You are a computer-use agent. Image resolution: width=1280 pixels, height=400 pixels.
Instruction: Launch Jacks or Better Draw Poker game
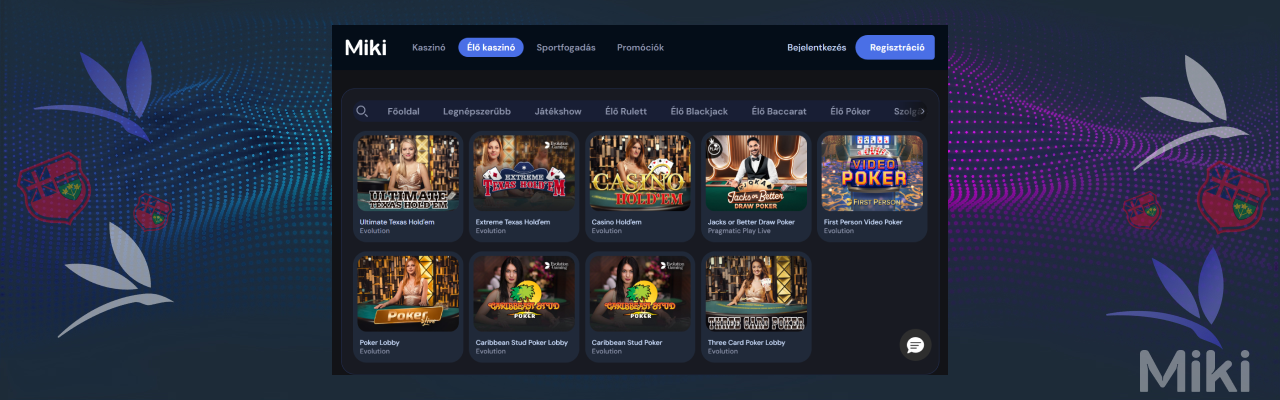click(x=756, y=173)
